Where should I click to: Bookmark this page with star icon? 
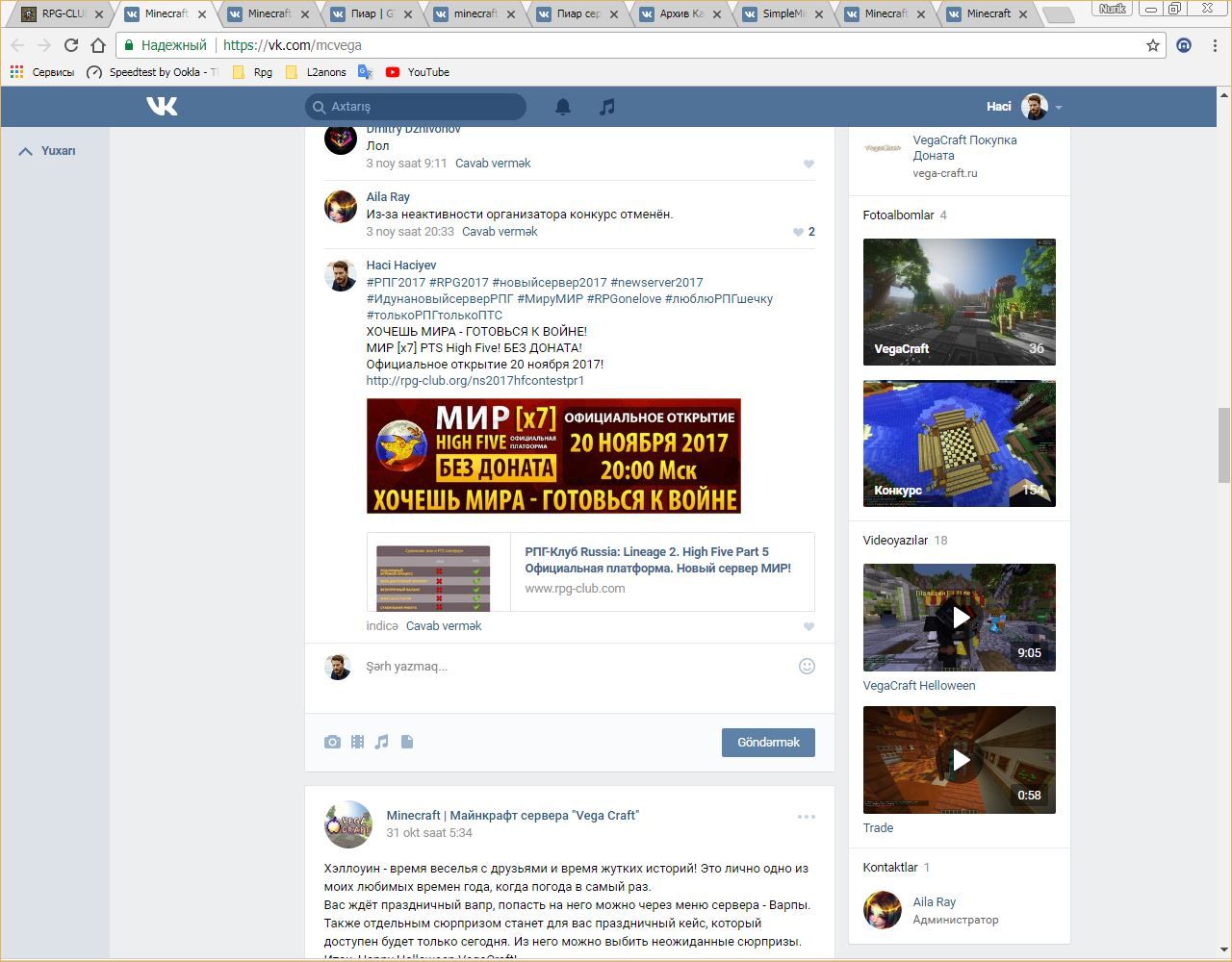[x=1153, y=45]
